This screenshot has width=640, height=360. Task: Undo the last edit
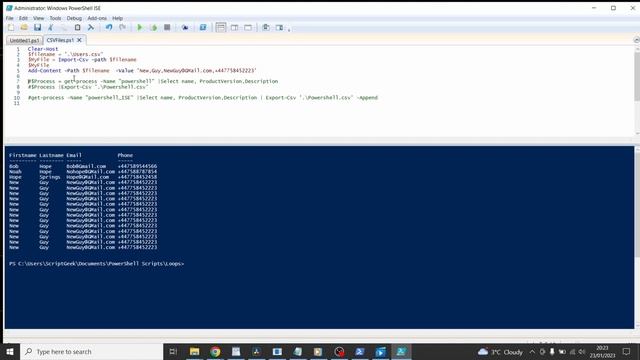coord(109,27)
